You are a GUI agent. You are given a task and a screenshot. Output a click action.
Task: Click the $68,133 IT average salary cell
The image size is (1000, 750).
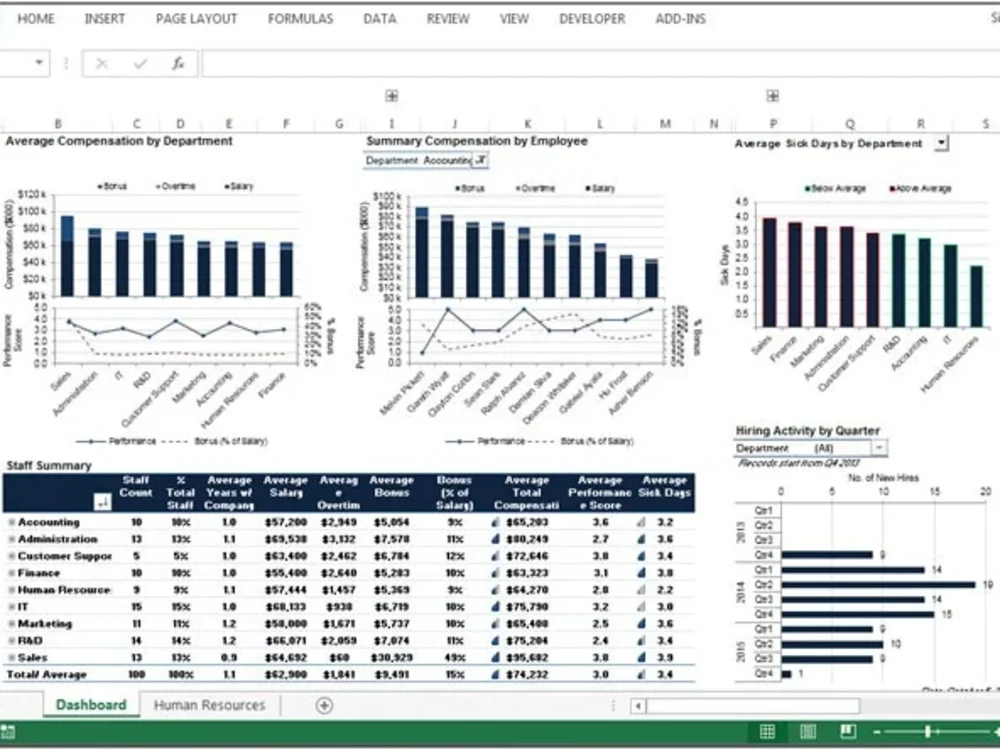(x=286, y=607)
